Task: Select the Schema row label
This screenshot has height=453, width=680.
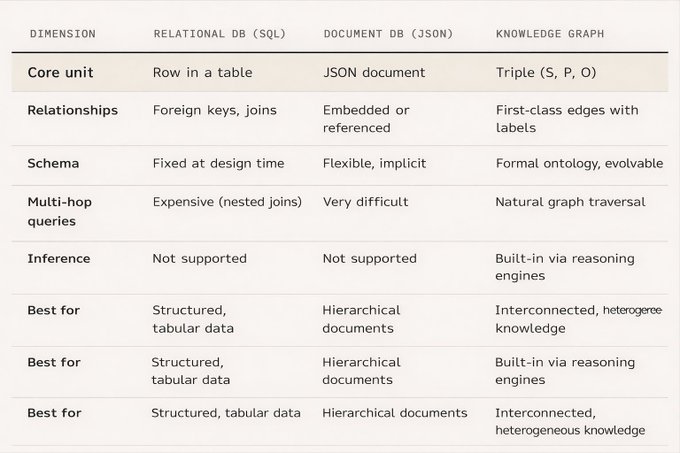Action: [53, 163]
